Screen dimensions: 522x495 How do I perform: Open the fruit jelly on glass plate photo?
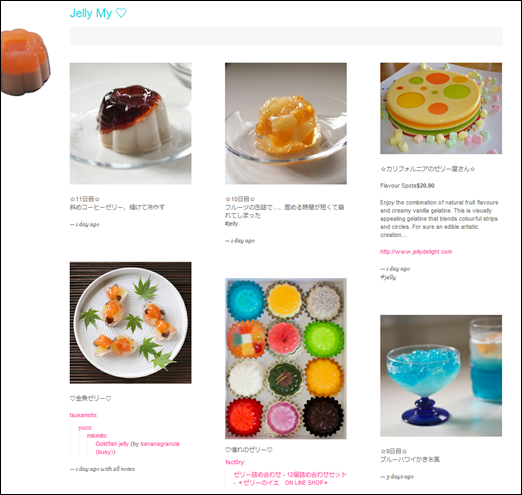point(286,123)
